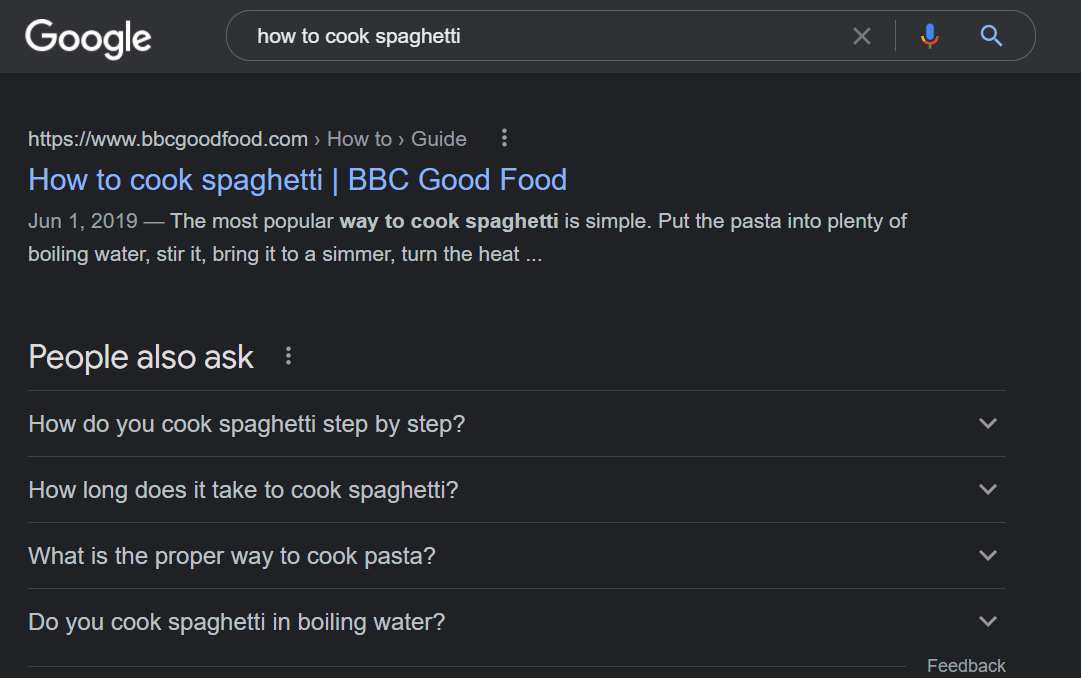Click the chevron for the boiling water question

click(988, 622)
